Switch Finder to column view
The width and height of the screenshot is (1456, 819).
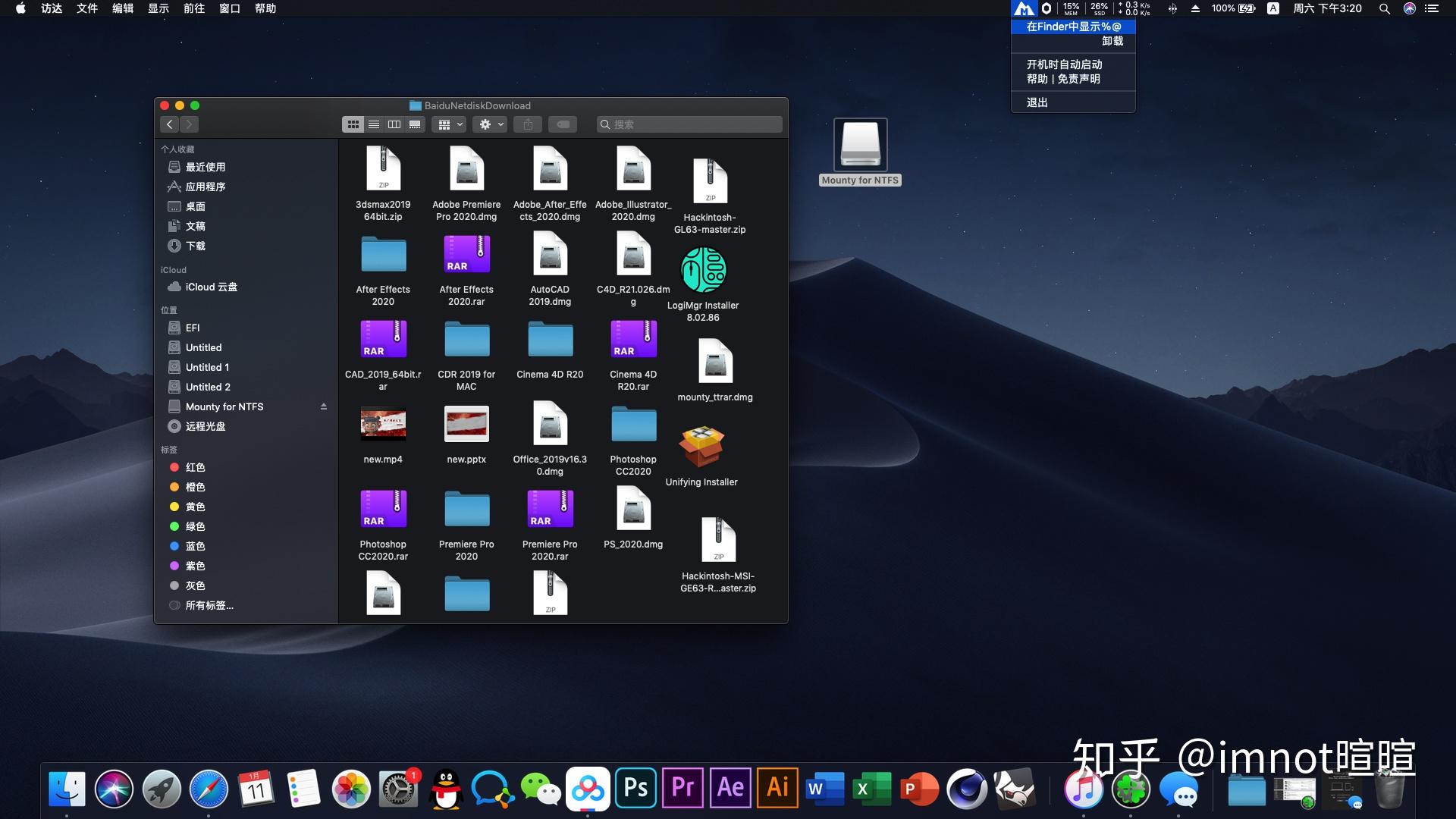pos(394,124)
